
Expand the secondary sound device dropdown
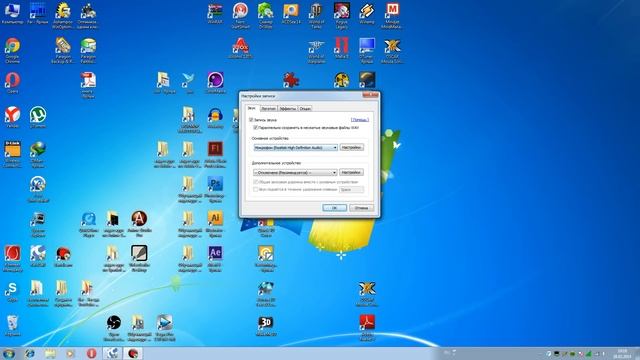tap(295, 173)
